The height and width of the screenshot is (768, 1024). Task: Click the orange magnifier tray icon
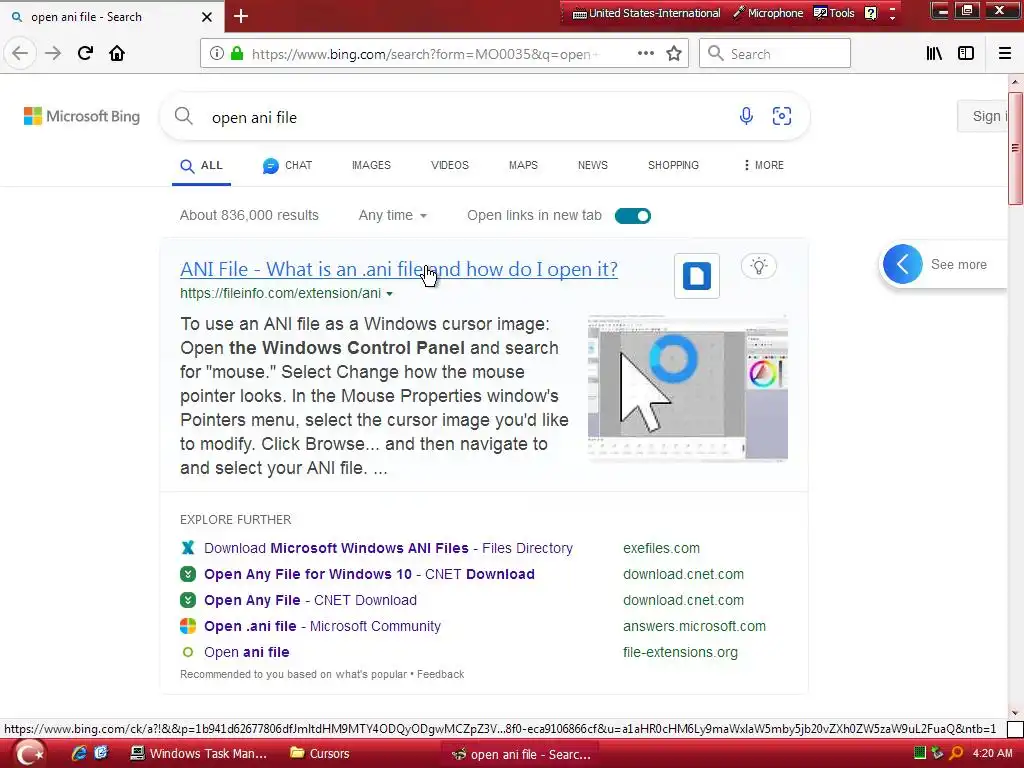coord(956,754)
